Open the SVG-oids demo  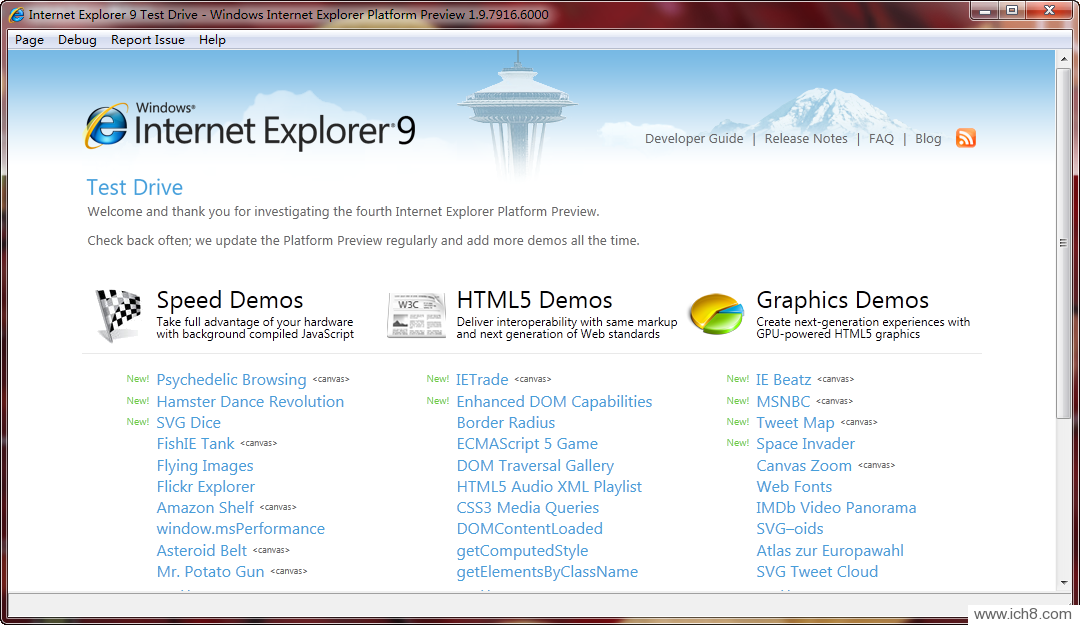790,529
